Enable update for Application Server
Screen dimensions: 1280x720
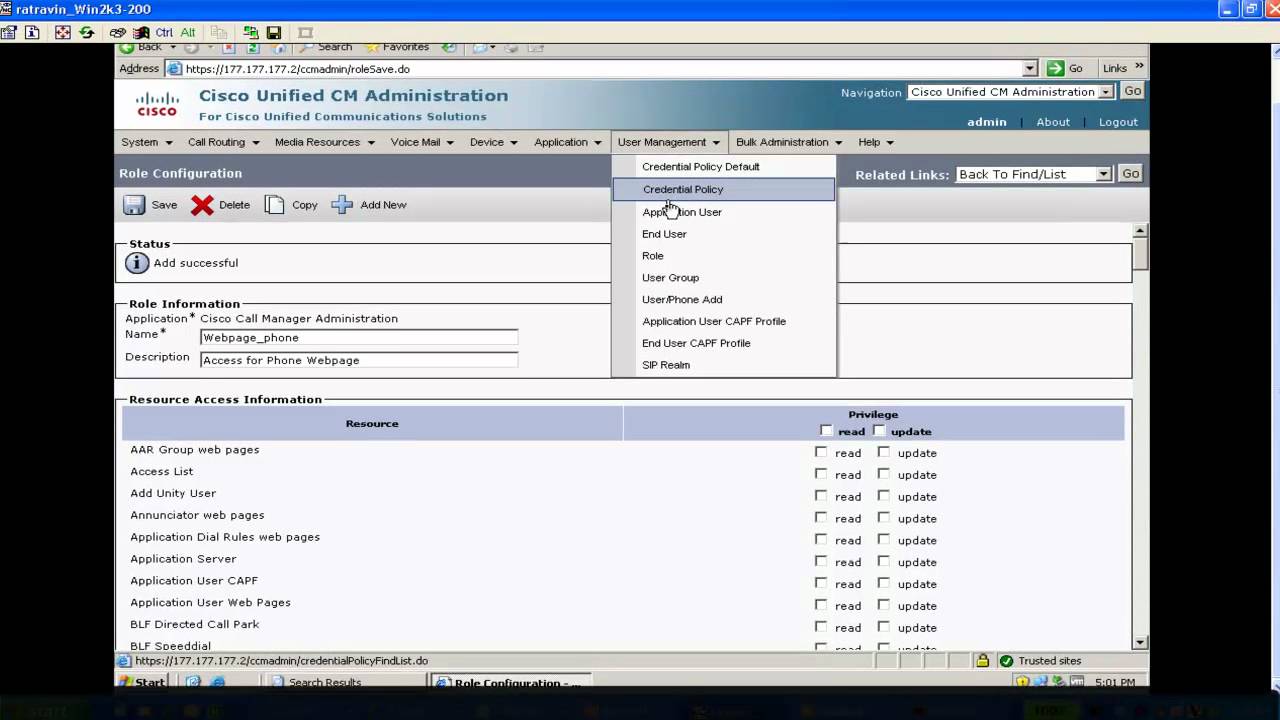(883, 561)
